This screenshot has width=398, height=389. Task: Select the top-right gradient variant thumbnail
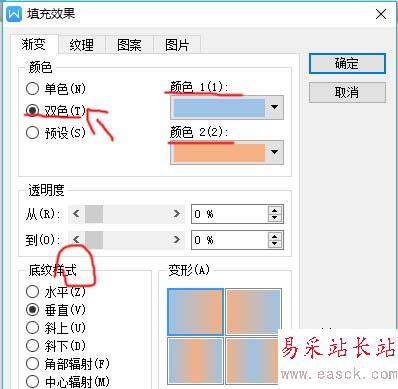click(253, 312)
